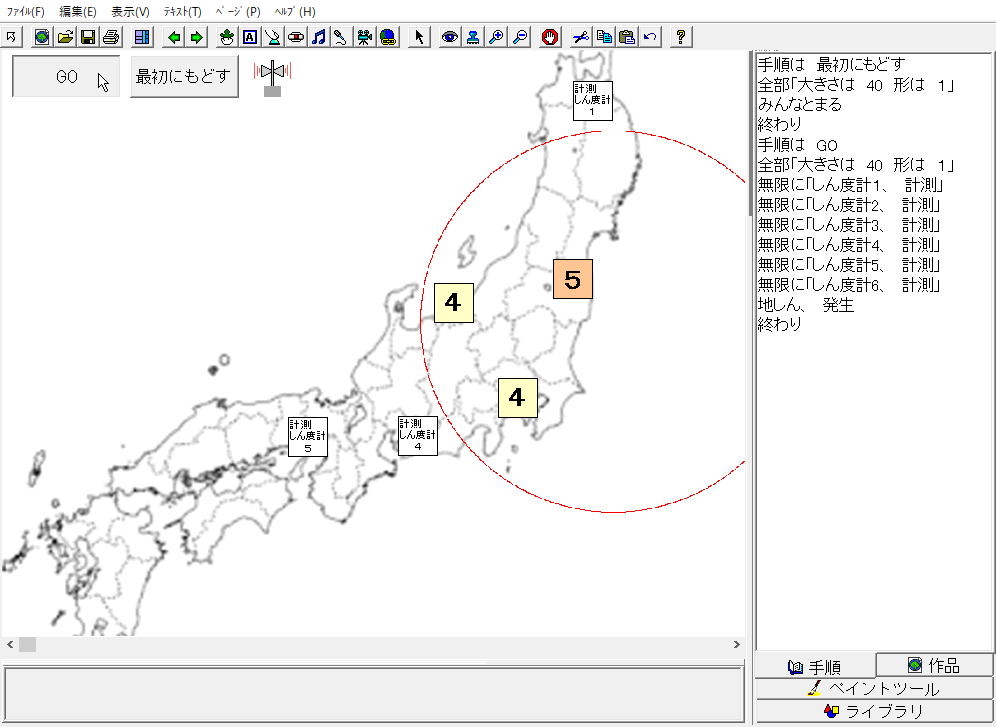
Task: Click the undo arrow icon
Action: coord(650,37)
